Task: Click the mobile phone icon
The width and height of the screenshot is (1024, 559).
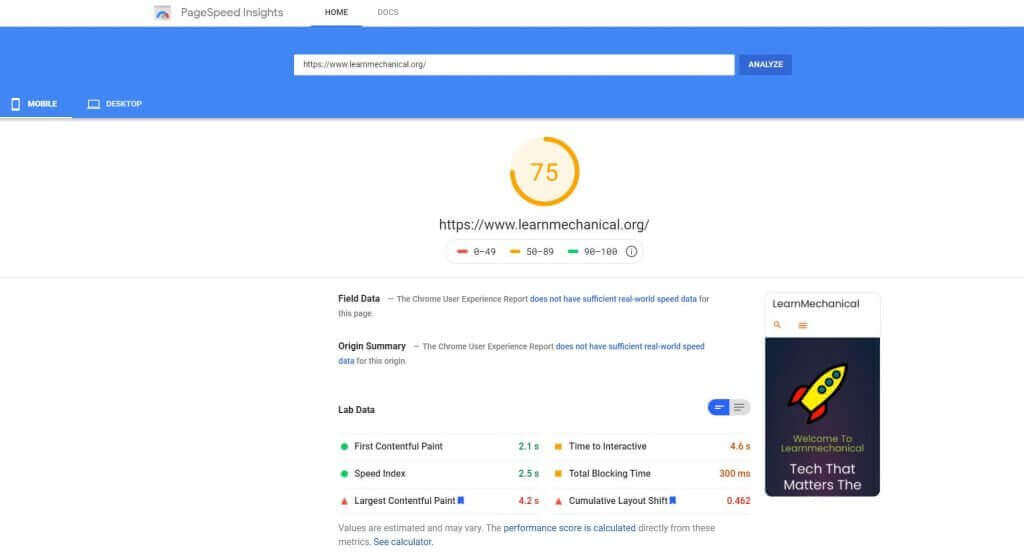Action: [x=16, y=104]
